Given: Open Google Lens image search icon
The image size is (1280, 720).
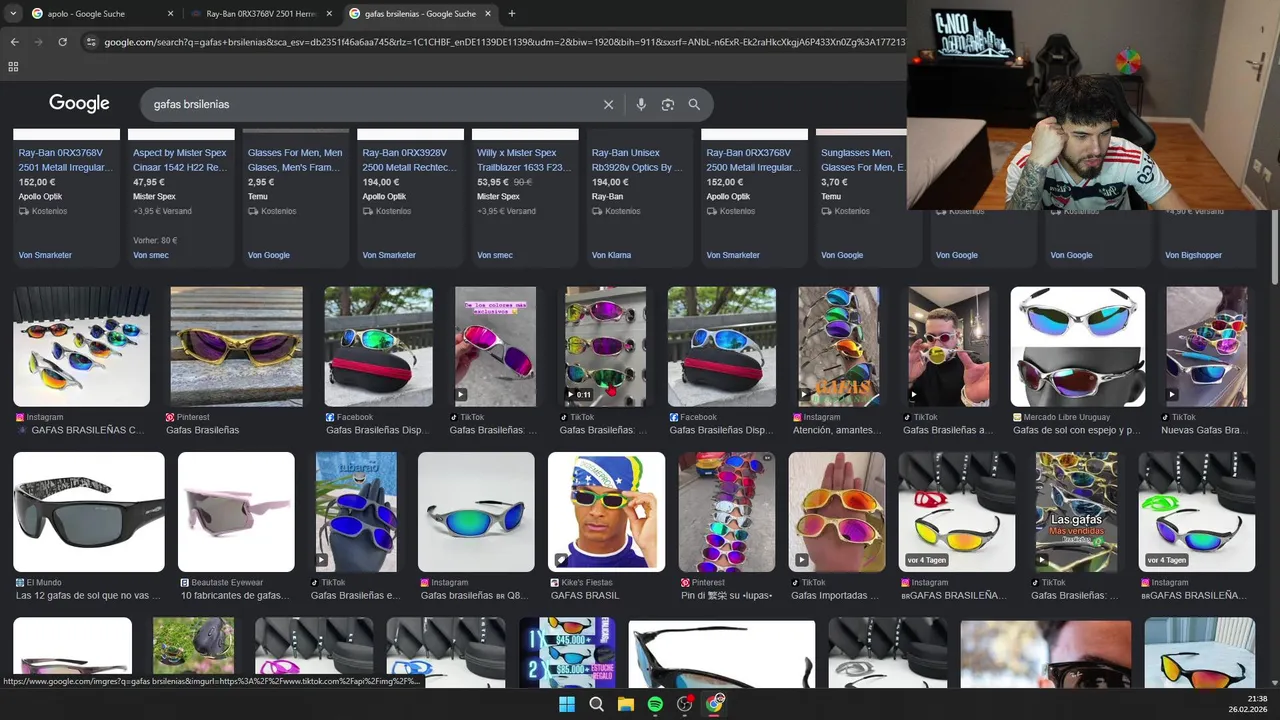Looking at the screenshot, I should (x=668, y=104).
